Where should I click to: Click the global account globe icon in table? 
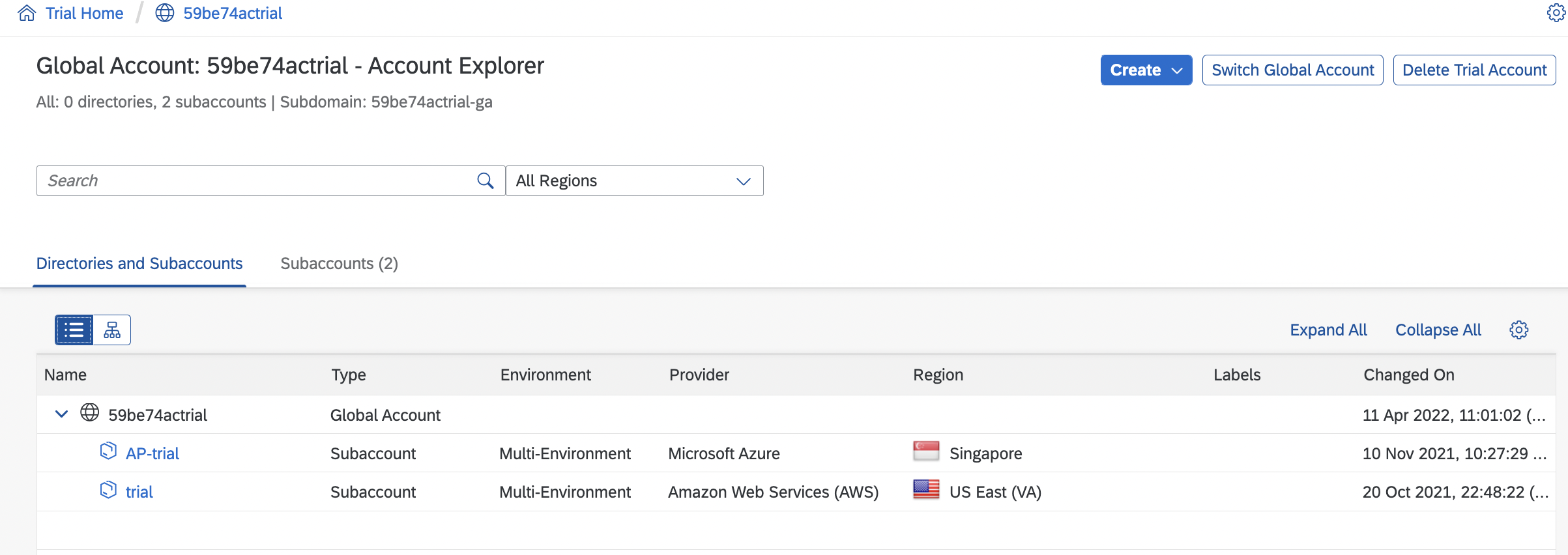(89, 413)
